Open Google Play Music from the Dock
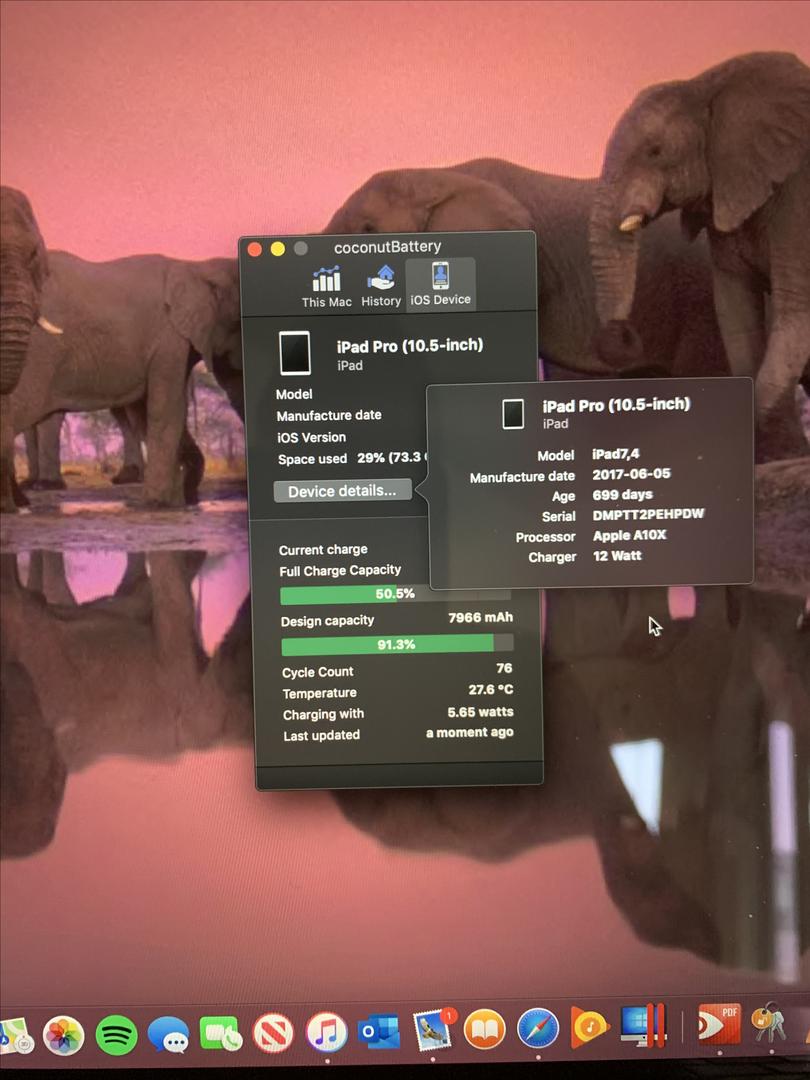This screenshot has height=1080, width=810. 590,1028
